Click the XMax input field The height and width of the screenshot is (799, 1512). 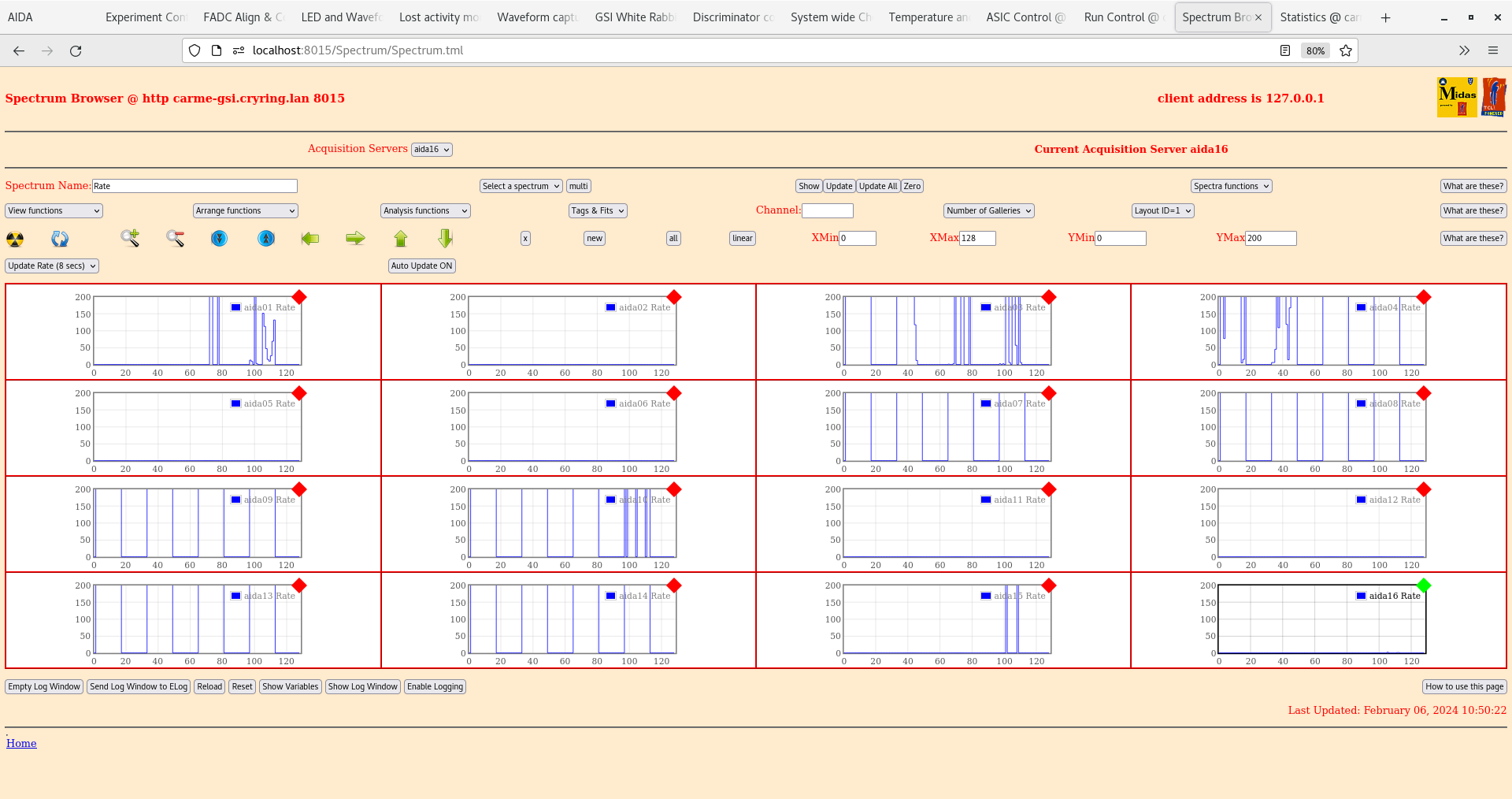(977, 238)
